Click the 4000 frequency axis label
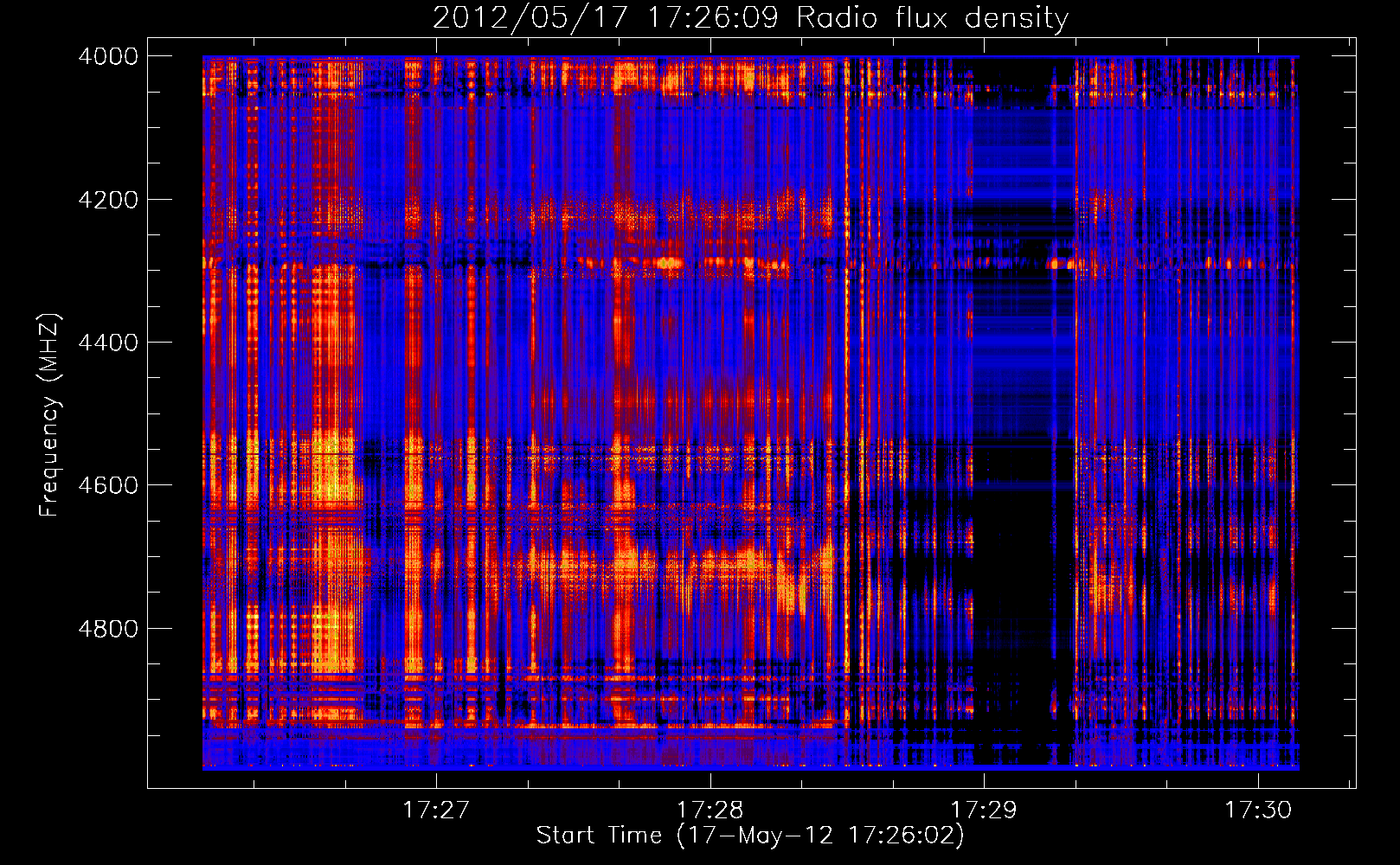 [108, 56]
